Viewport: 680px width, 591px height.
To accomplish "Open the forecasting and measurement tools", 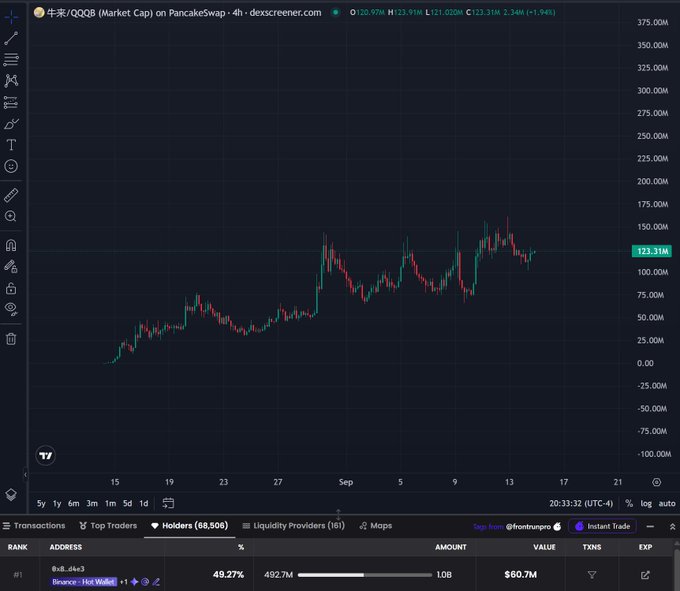I will (x=11, y=102).
